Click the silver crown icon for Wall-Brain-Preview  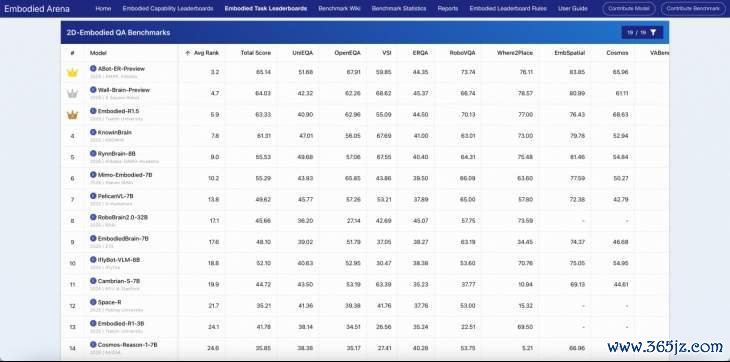pos(72,94)
